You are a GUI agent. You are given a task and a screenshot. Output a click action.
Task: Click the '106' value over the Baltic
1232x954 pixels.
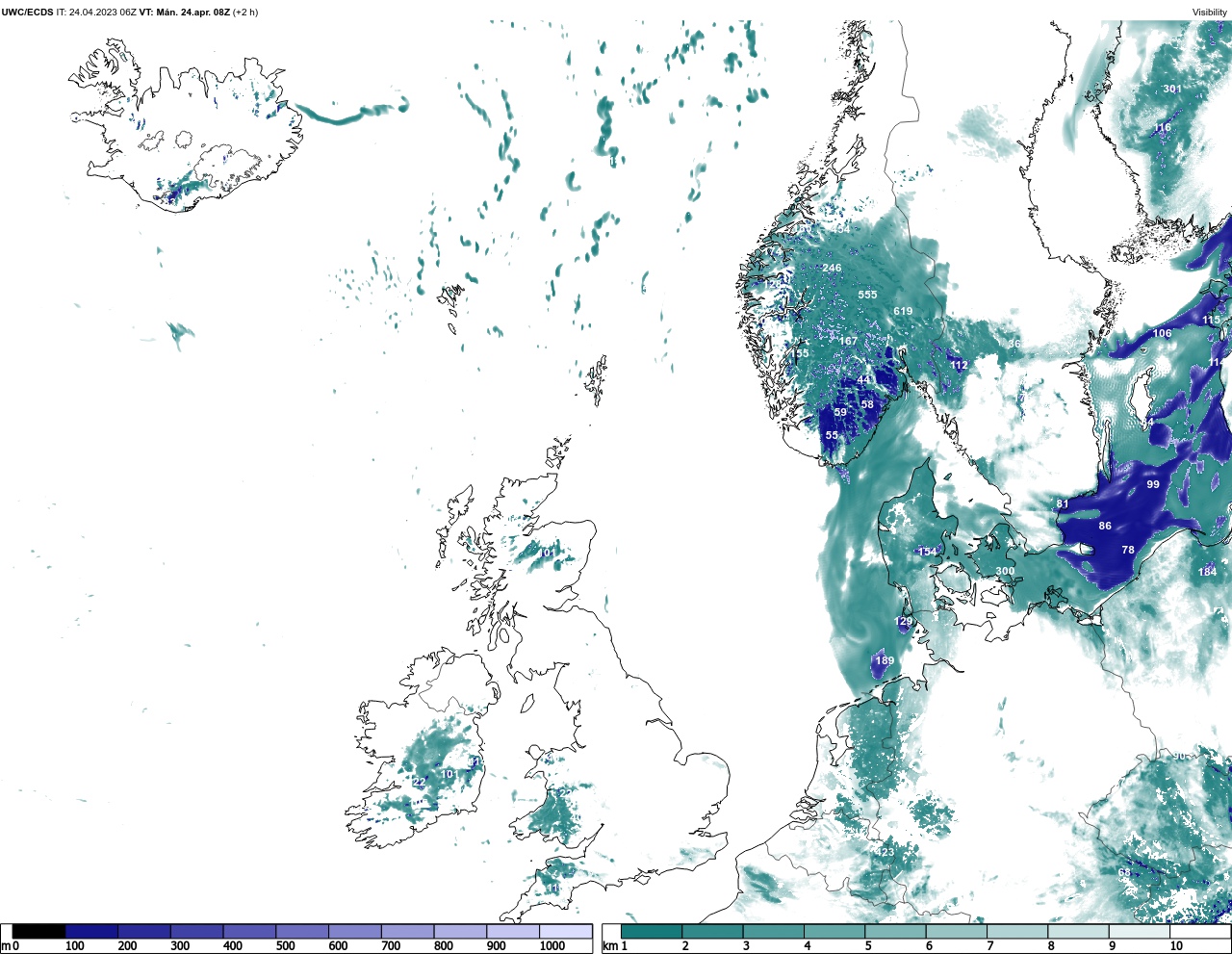1163,334
